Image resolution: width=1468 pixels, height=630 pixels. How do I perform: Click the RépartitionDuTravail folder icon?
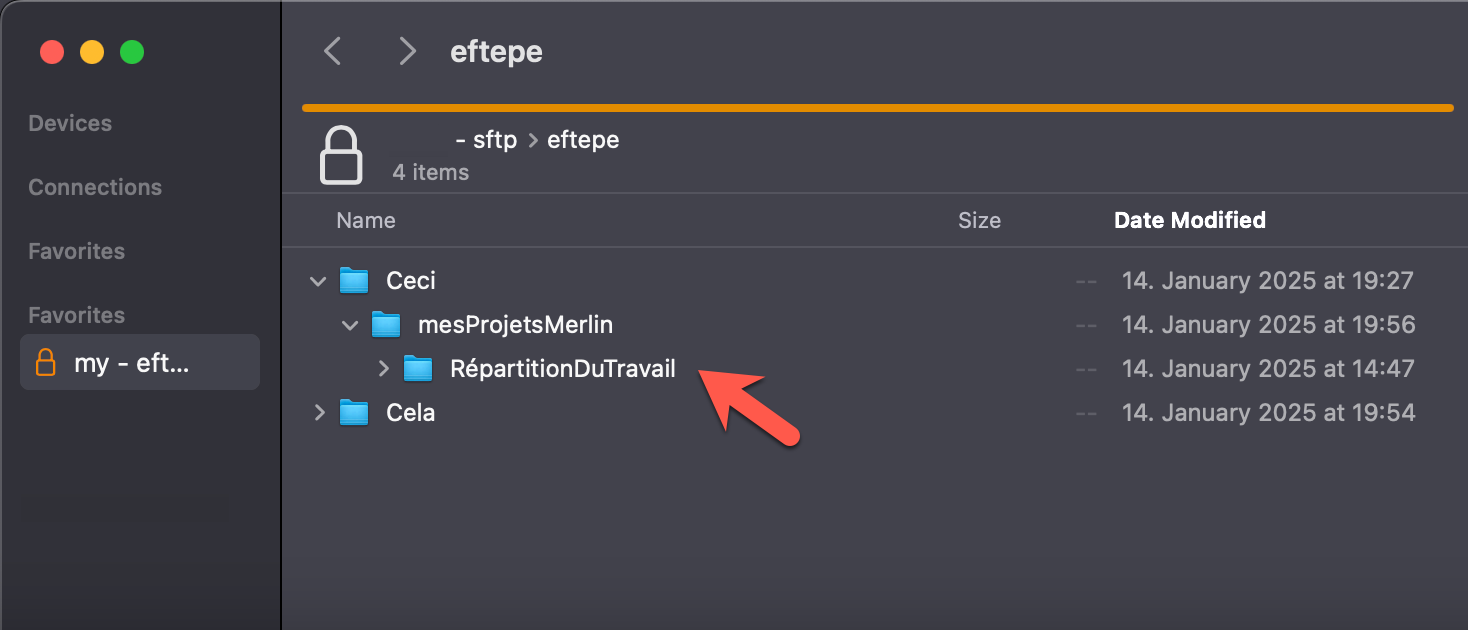(418, 368)
